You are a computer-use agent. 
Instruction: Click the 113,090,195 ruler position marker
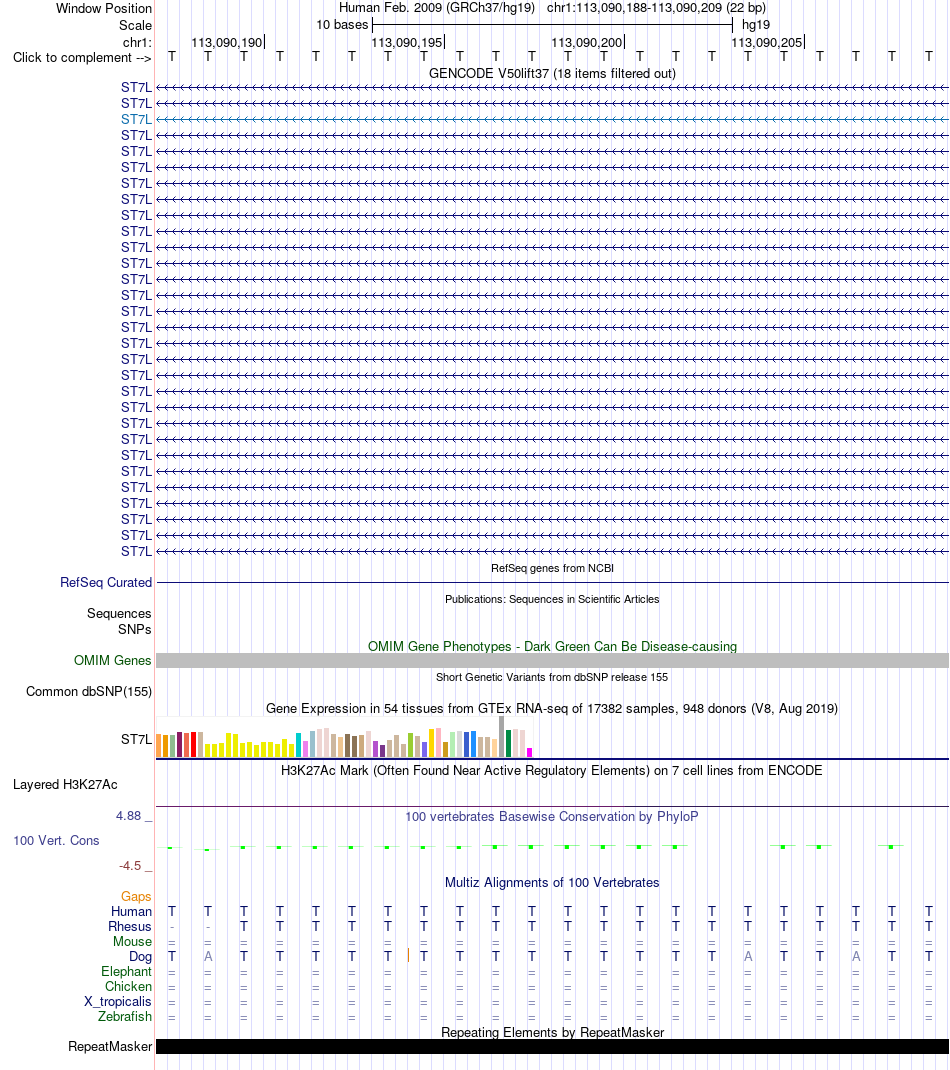407,42
